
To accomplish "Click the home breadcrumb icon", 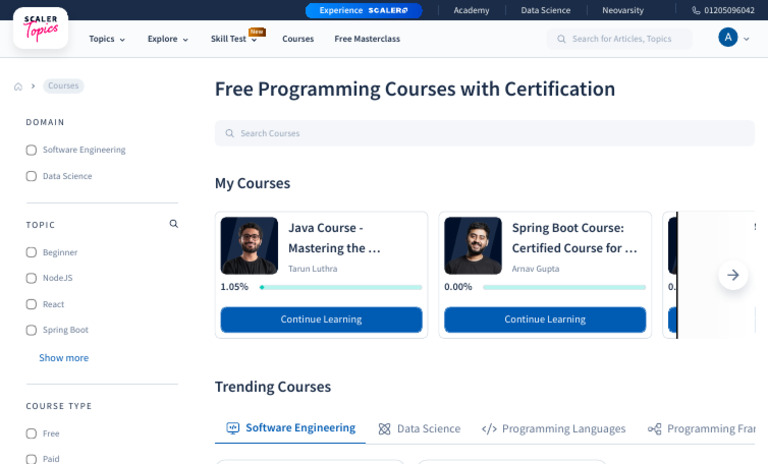I will (18, 86).
